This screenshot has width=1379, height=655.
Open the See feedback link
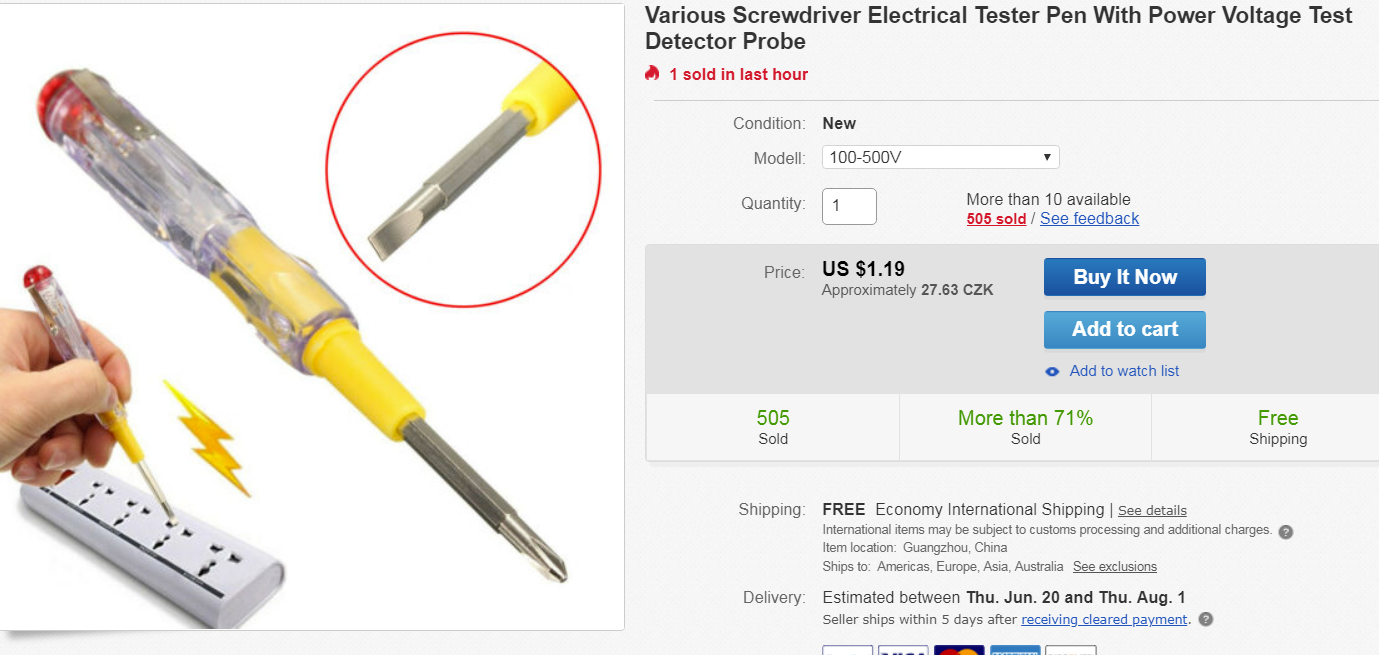point(1089,219)
